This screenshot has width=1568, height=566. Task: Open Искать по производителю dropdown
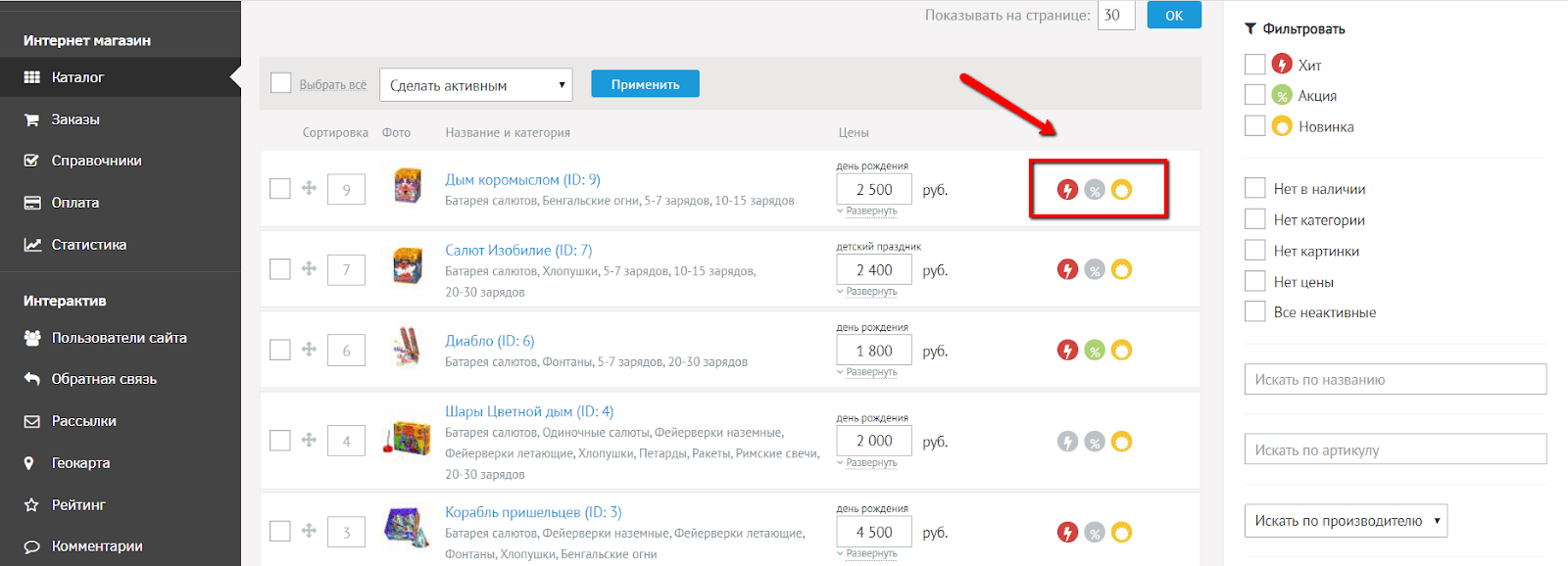pos(1346,521)
